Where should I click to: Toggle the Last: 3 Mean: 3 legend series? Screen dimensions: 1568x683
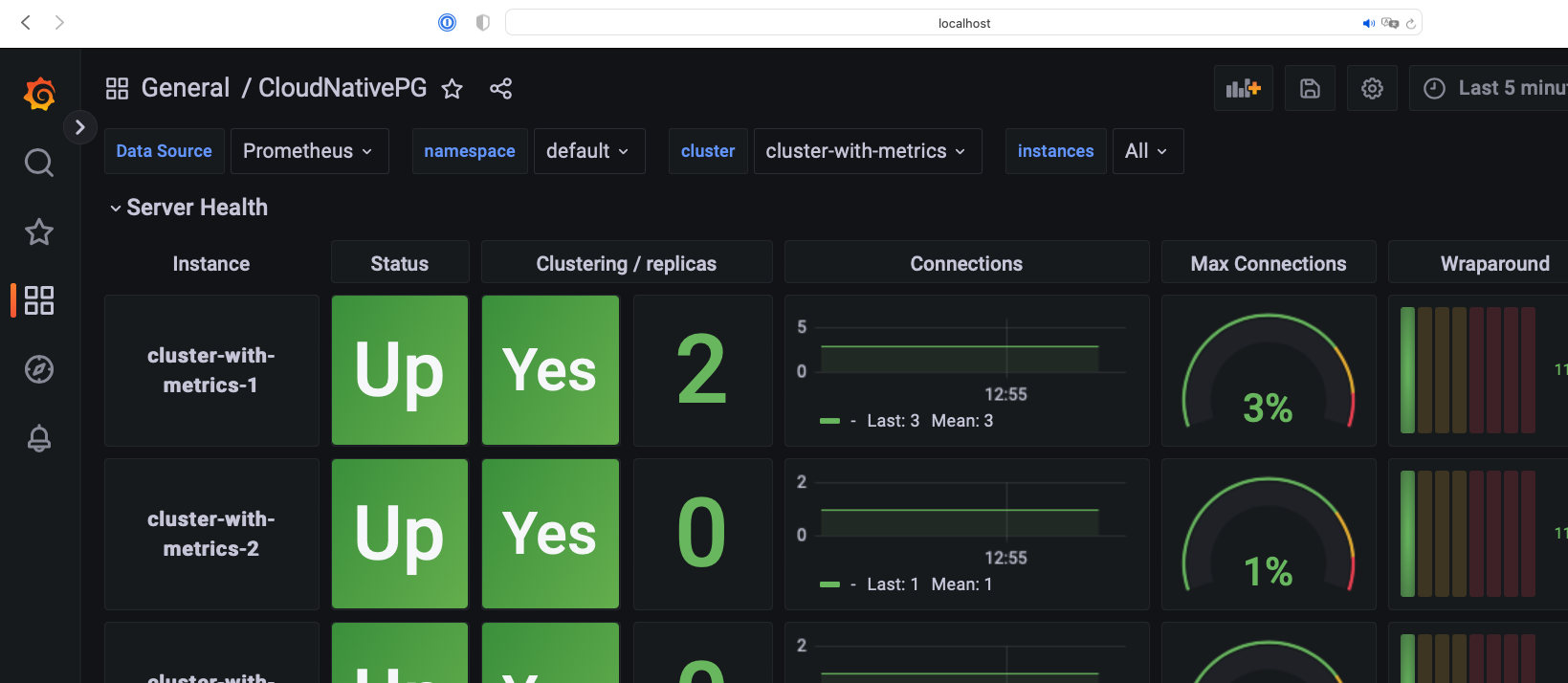(907, 421)
